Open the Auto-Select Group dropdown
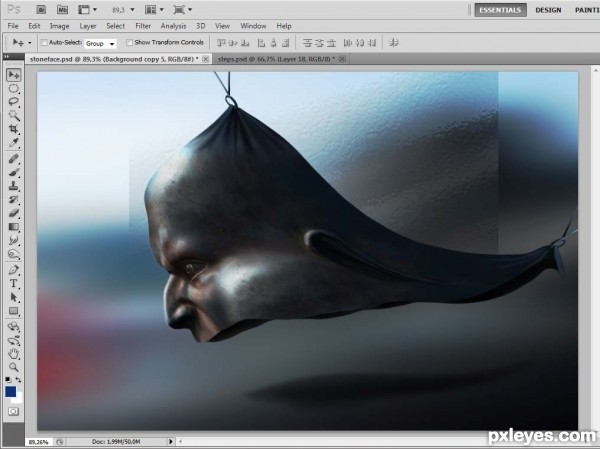The height and width of the screenshot is (449, 600). 100,43
